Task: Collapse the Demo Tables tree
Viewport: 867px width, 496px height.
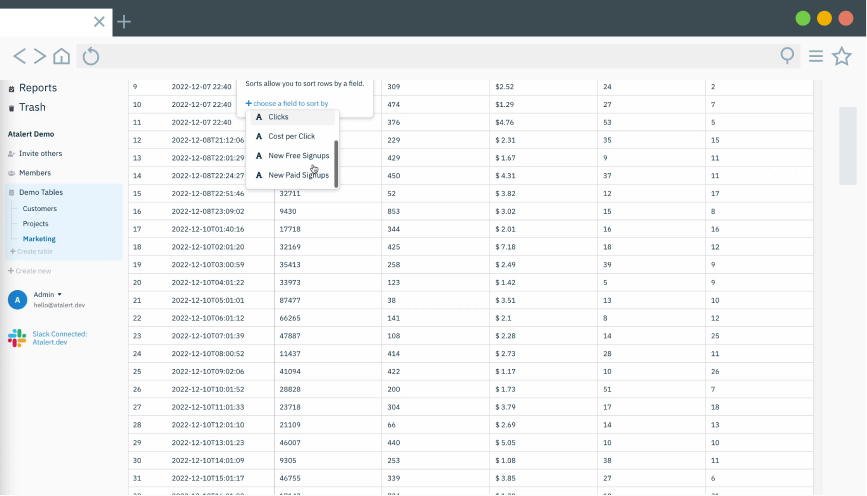Action: (41, 192)
